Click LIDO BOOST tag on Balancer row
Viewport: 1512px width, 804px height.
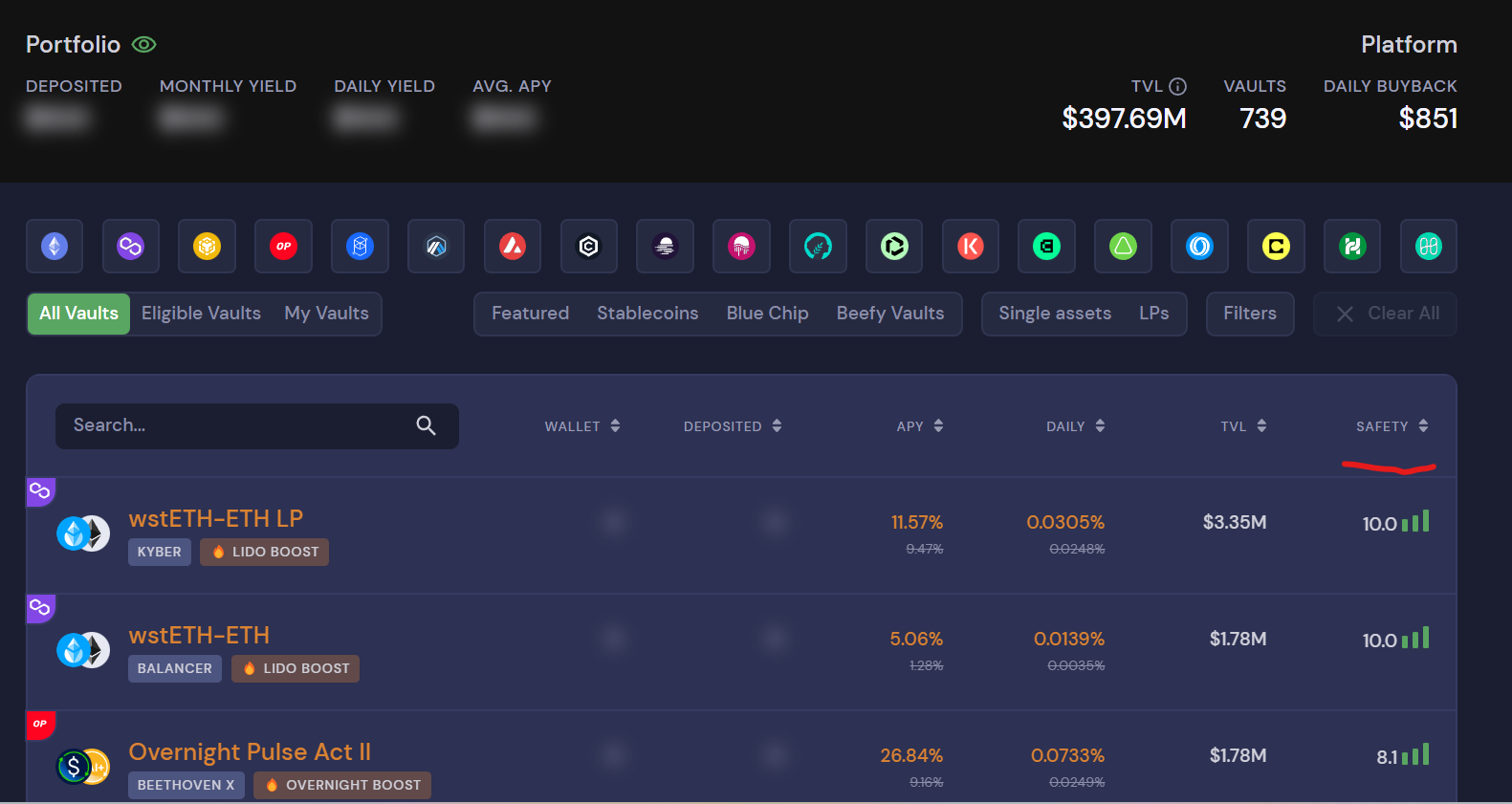point(296,668)
